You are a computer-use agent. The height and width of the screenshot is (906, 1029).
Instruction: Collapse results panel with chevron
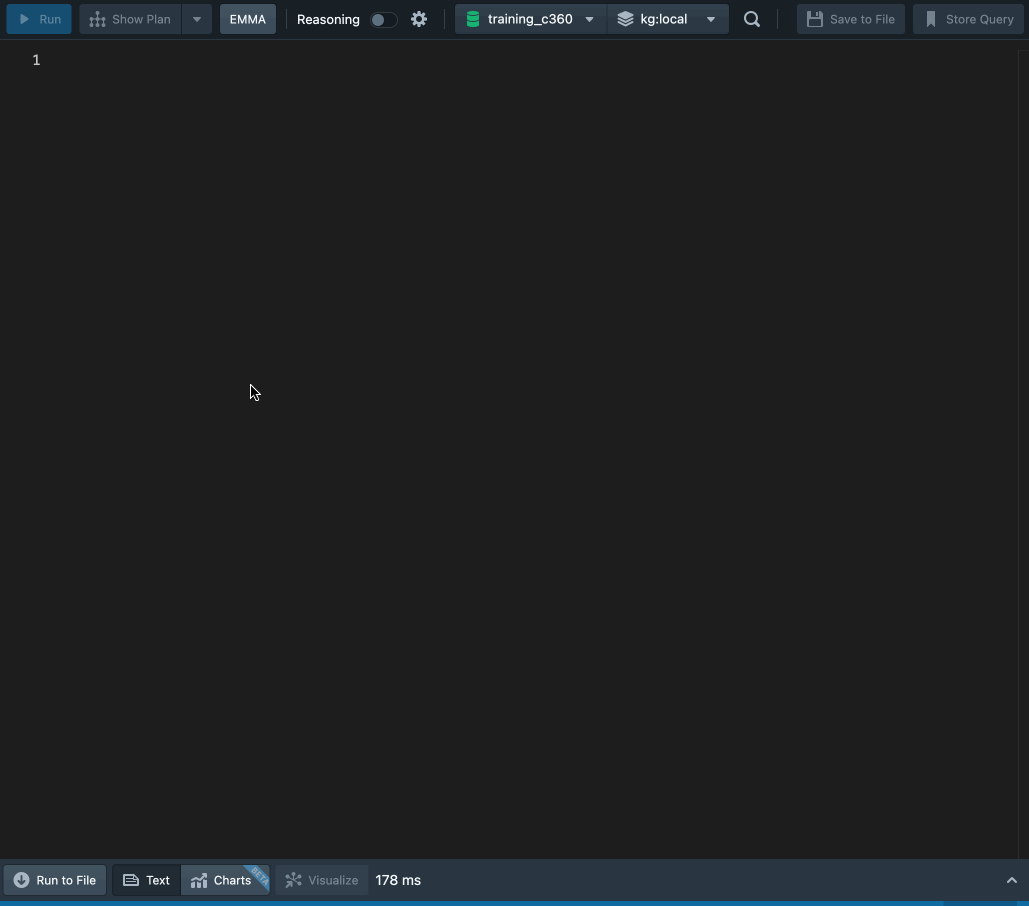pyautogui.click(x=1011, y=880)
